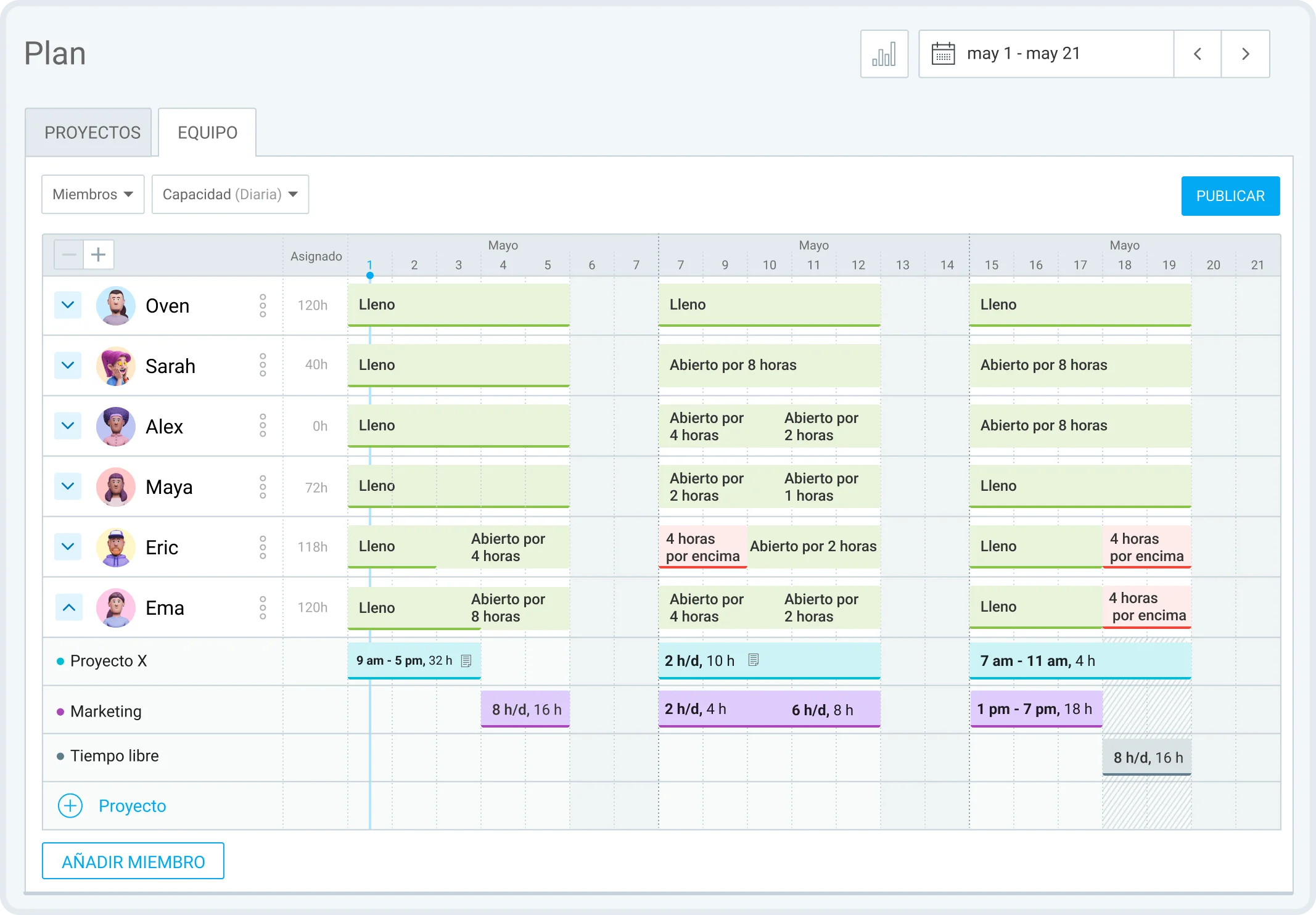The width and height of the screenshot is (1316, 915).
Task: Open the may 1 - may 21 date picker
Action: pyautogui.click(x=1047, y=54)
